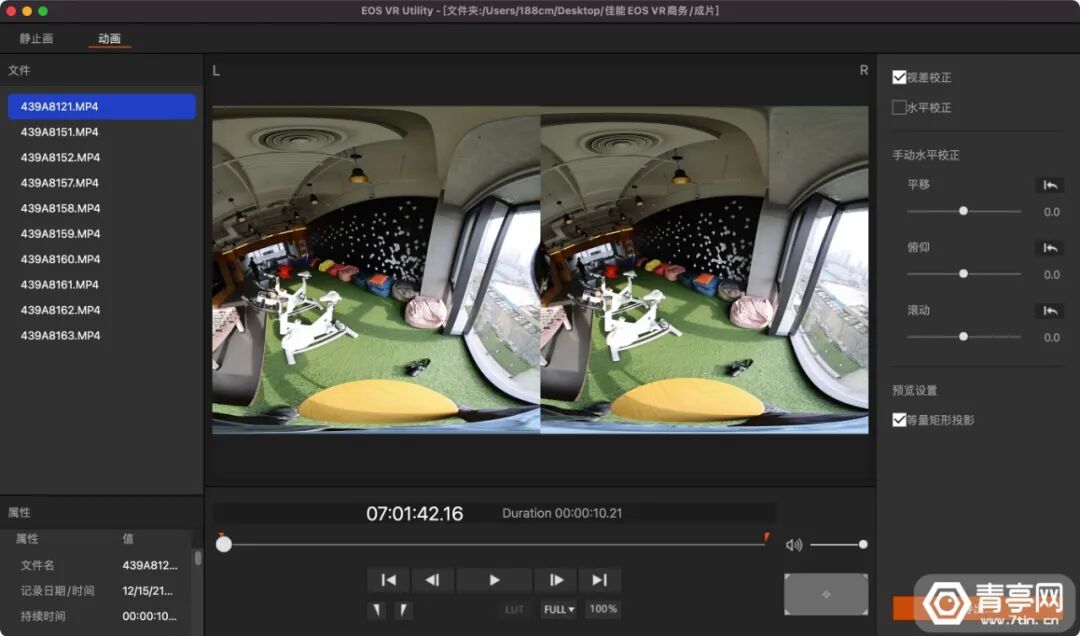
Task: Reset the 滚动 slider value
Action: pyautogui.click(x=1050, y=311)
